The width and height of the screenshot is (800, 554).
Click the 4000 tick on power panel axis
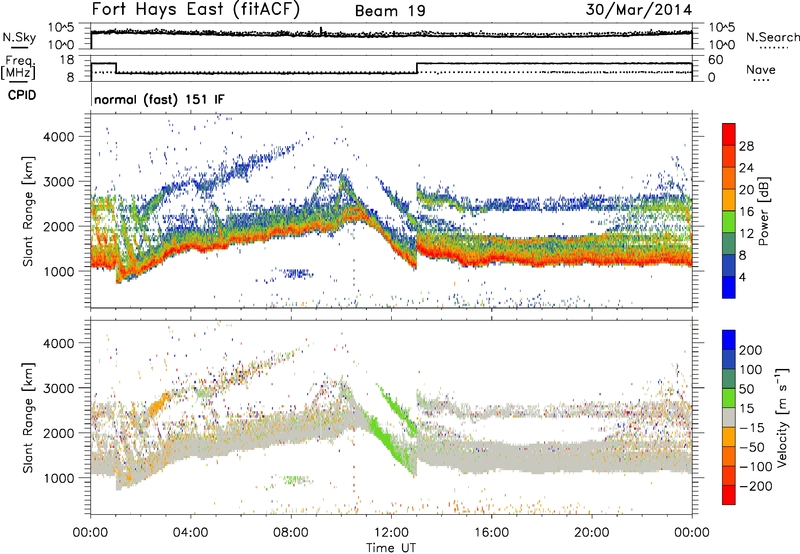point(59,137)
